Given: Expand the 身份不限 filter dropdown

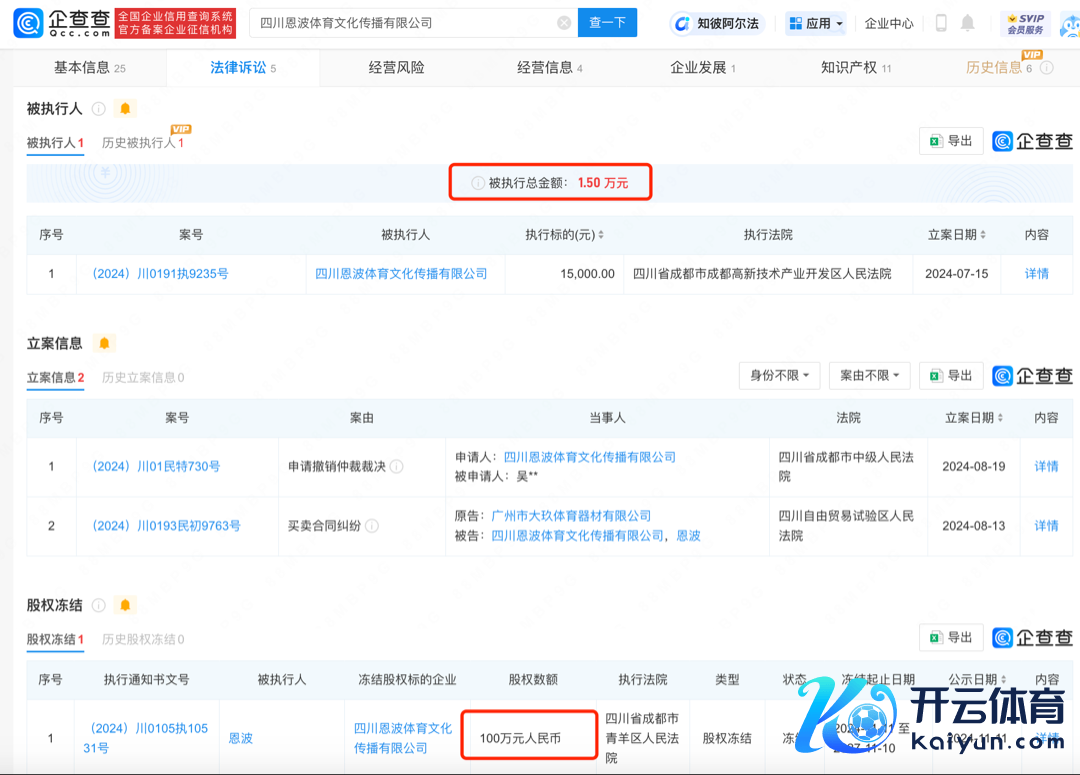Looking at the screenshot, I should [779, 375].
